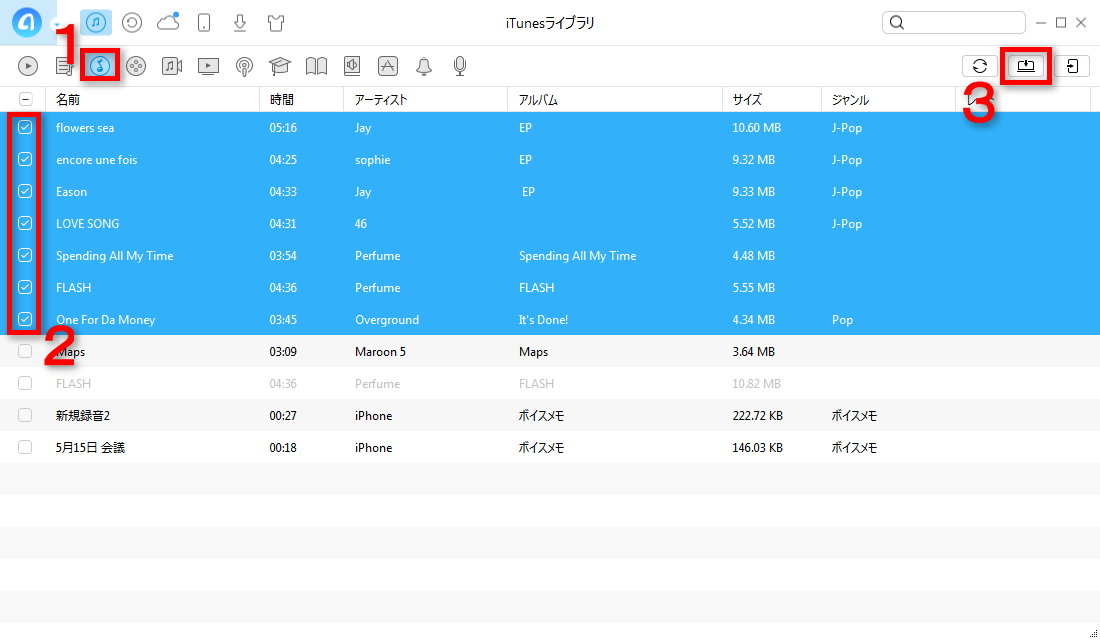Switch to the apps icon

coord(388,66)
